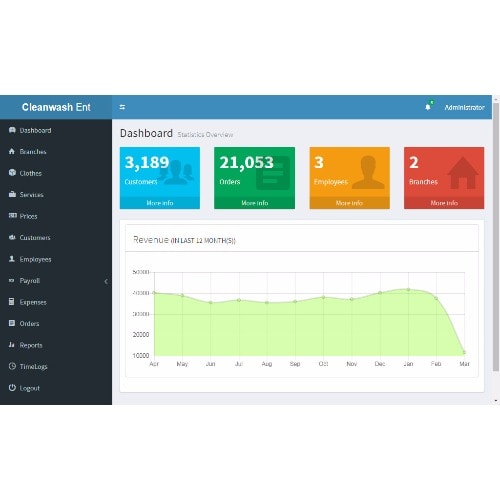Open the Administrator user menu
500x500 pixels.
click(464, 107)
